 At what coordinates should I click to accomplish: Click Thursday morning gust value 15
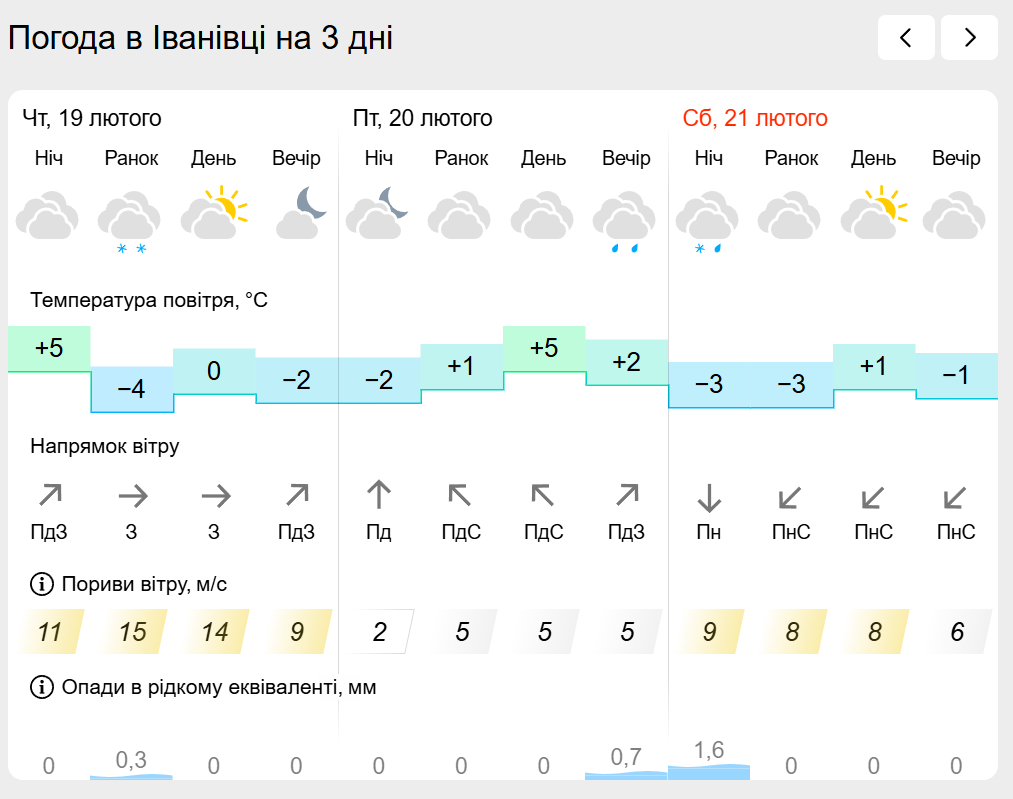132,632
